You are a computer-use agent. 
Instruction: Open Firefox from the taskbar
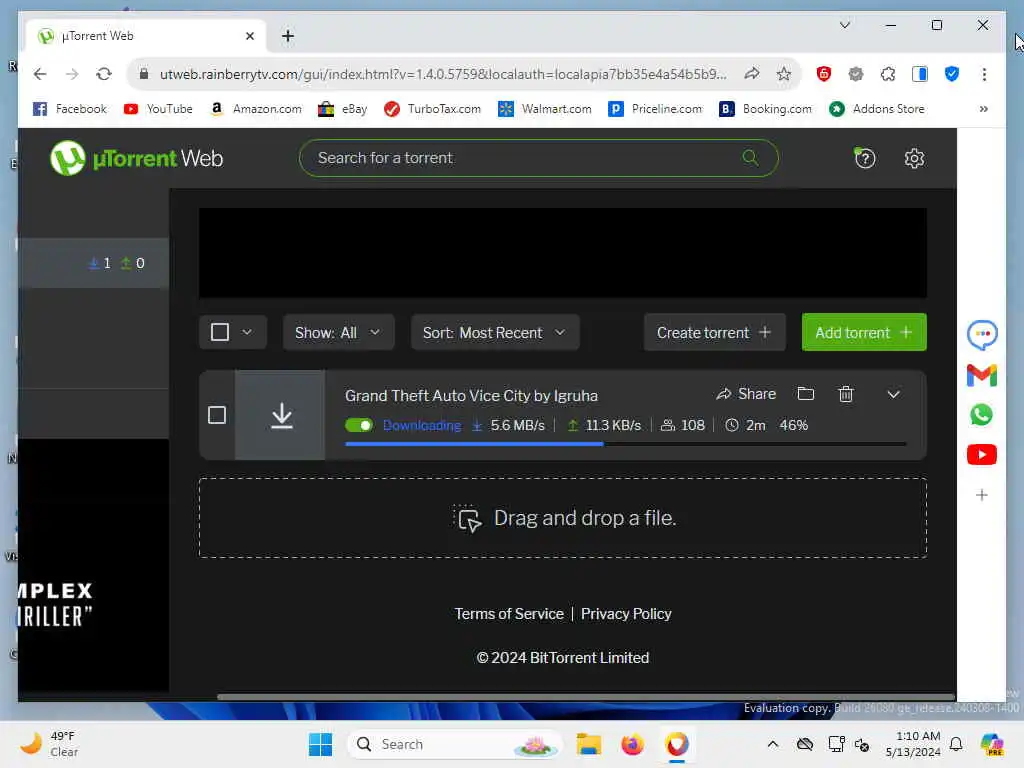(632, 744)
